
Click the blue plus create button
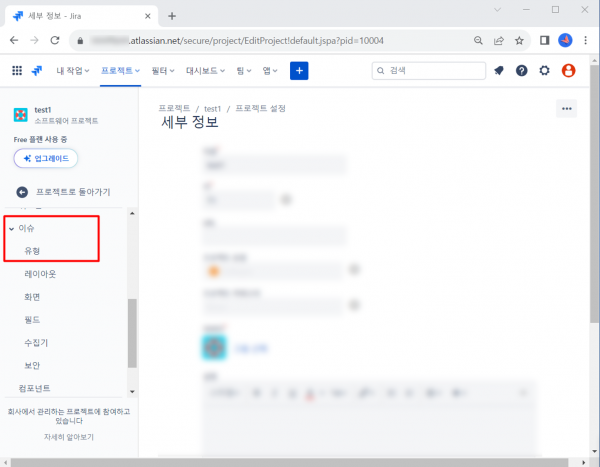(299, 70)
